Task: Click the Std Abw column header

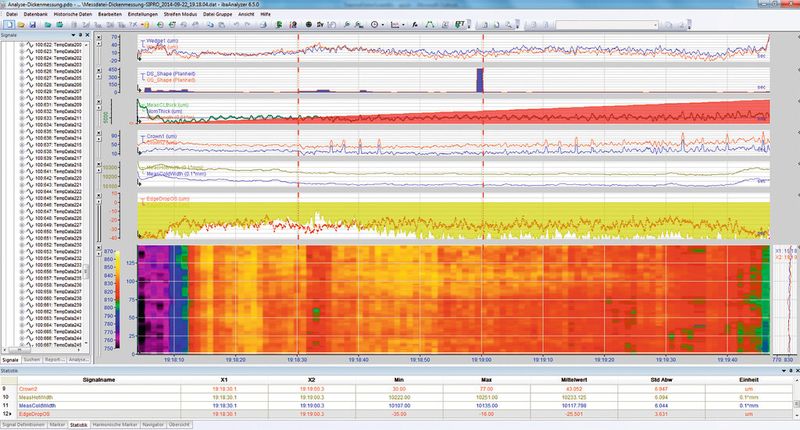Action: click(661, 380)
